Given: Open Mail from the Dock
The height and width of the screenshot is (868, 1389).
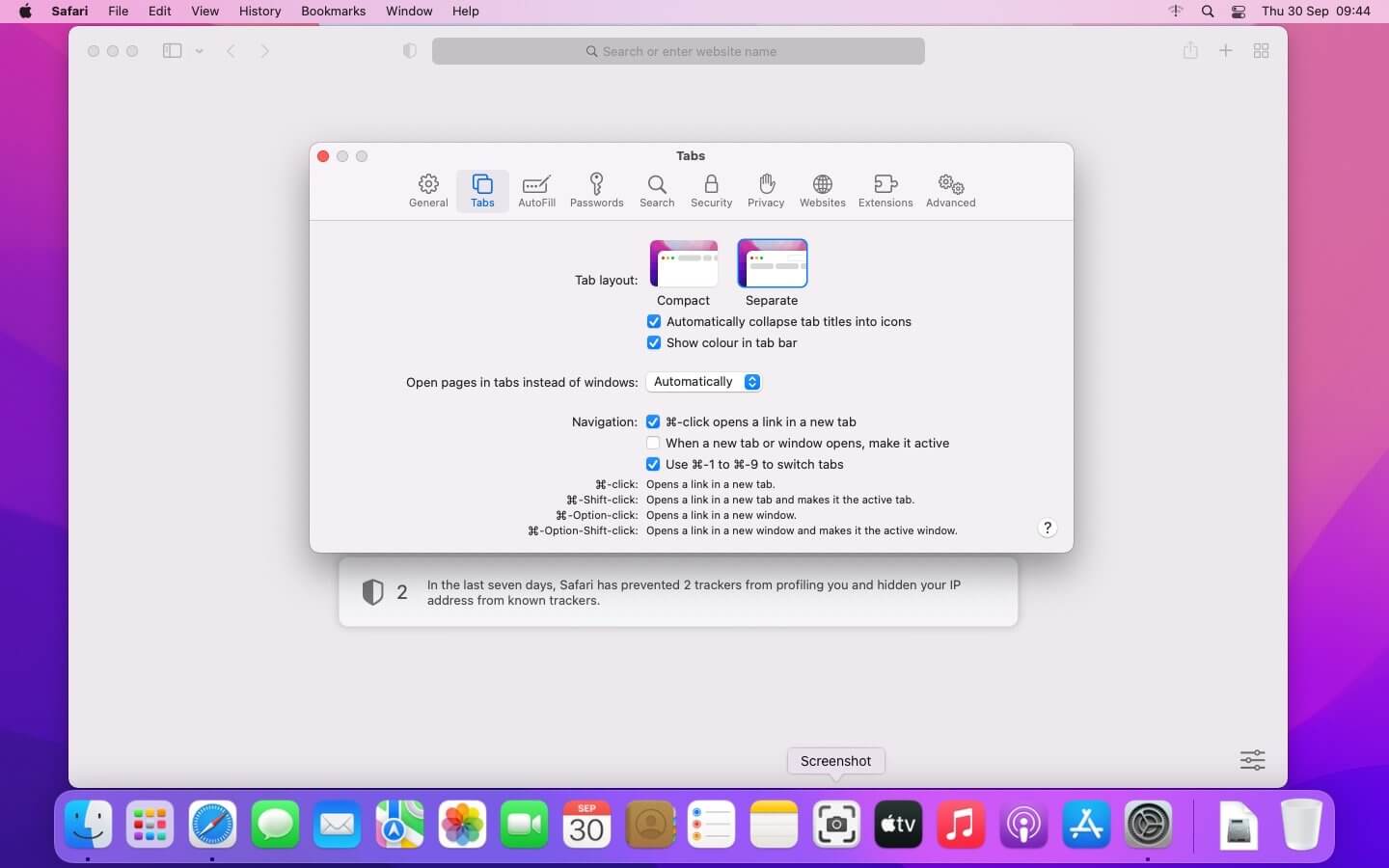Looking at the screenshot, I should click(338, 825).
